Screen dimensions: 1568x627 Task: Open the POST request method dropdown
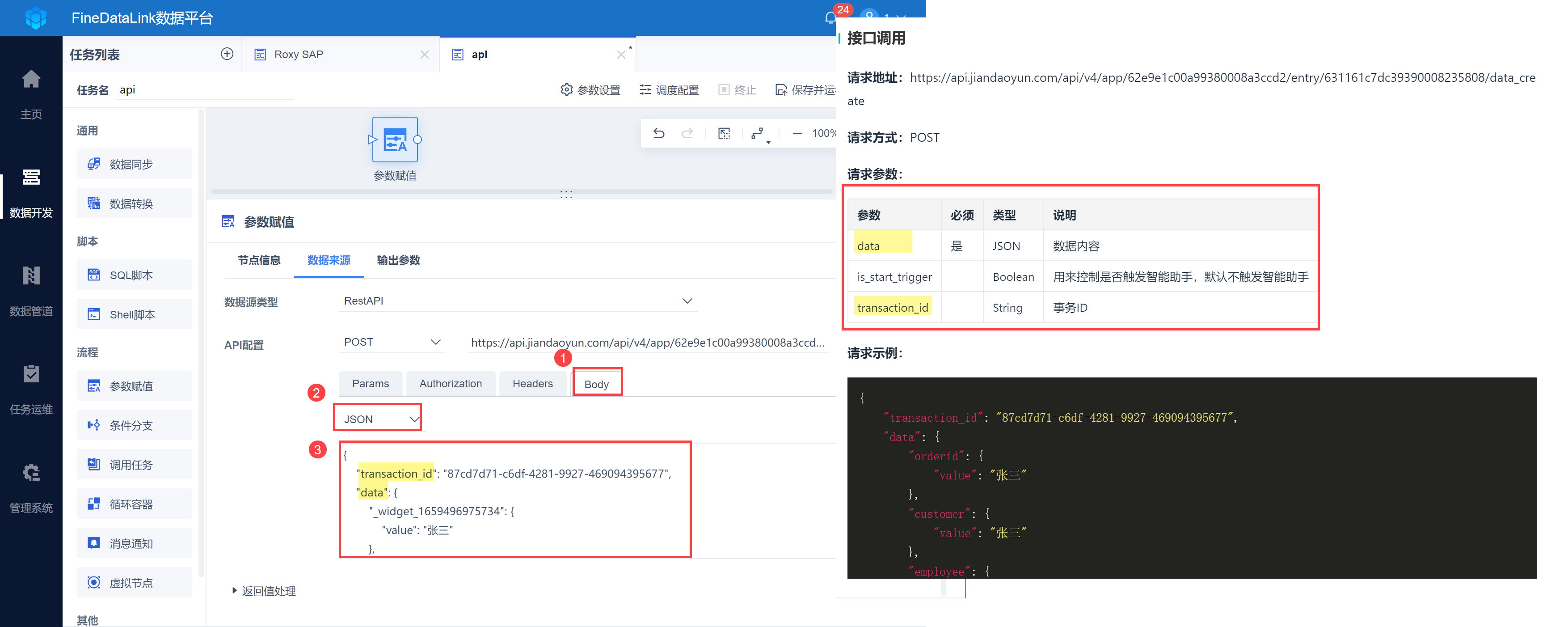(392, 342)
